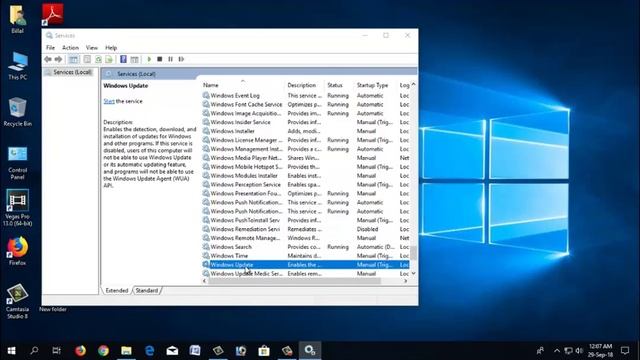Switch to the Standard tab

147,290
